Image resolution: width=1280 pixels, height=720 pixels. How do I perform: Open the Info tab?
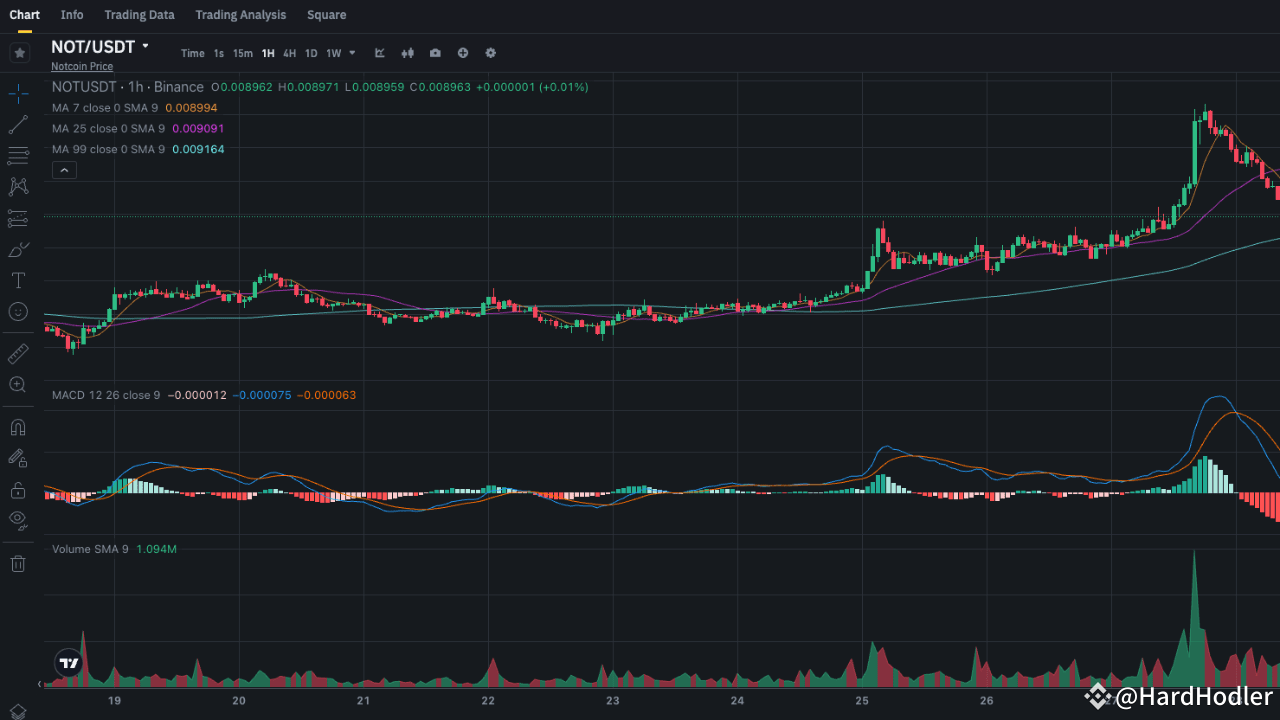pyautogui.click(x=72, y=15)
